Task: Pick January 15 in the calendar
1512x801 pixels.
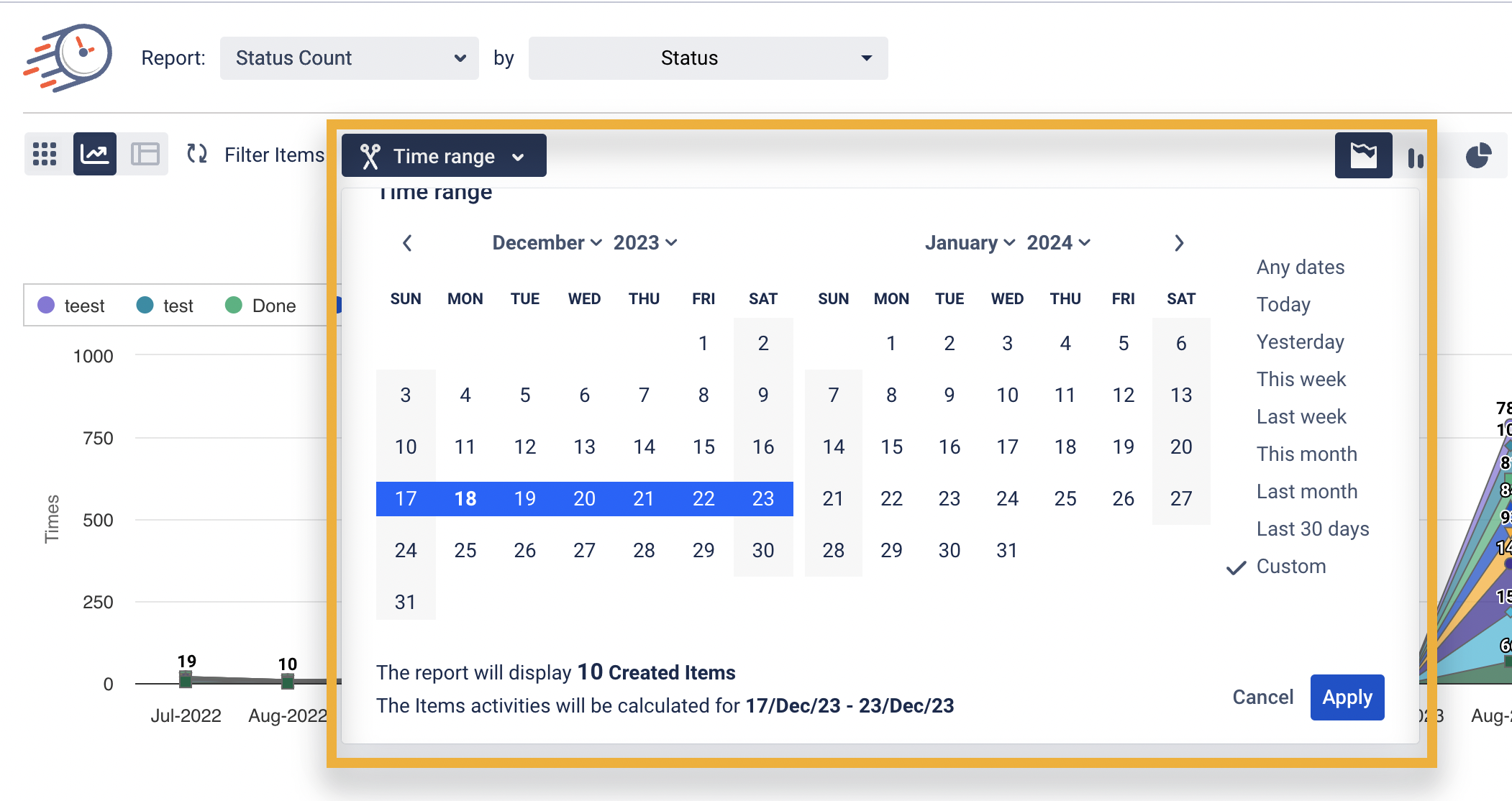Action: pos(891,447)
